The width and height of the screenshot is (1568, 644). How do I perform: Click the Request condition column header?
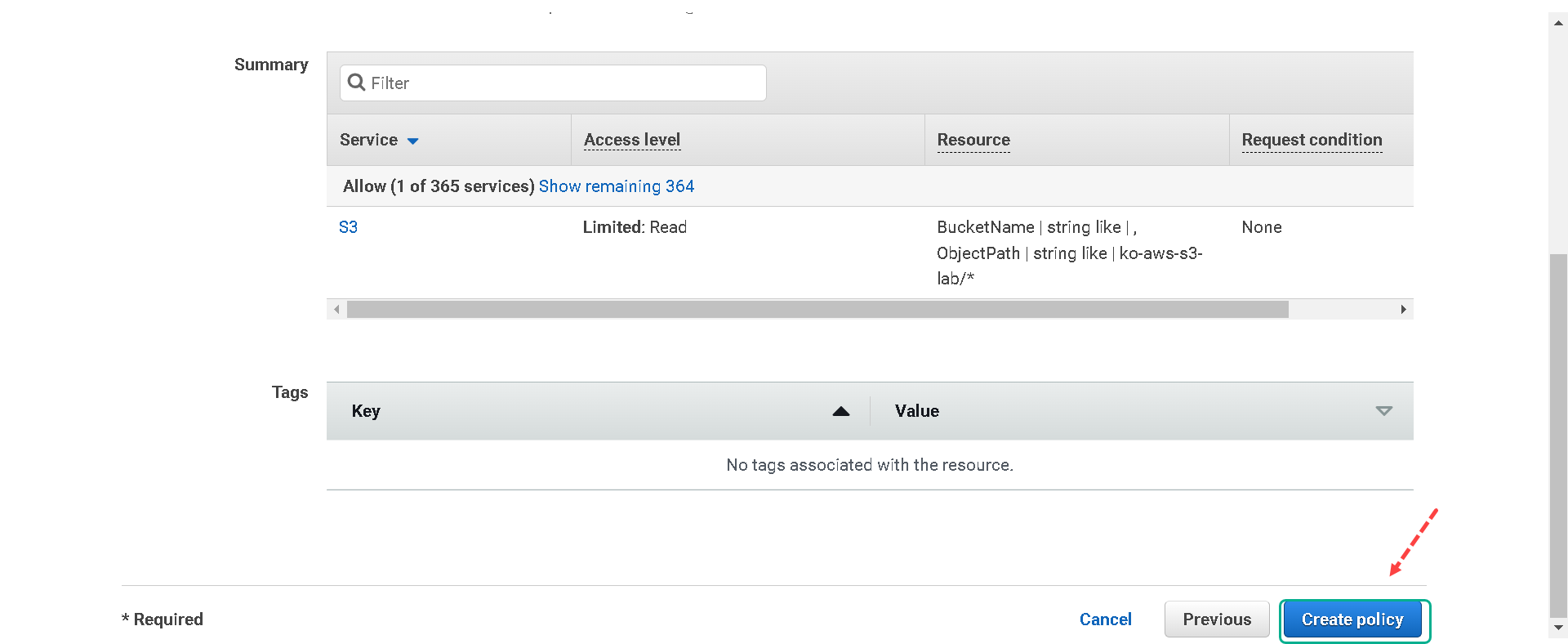pyautogui.click(x=1312, y=140)
